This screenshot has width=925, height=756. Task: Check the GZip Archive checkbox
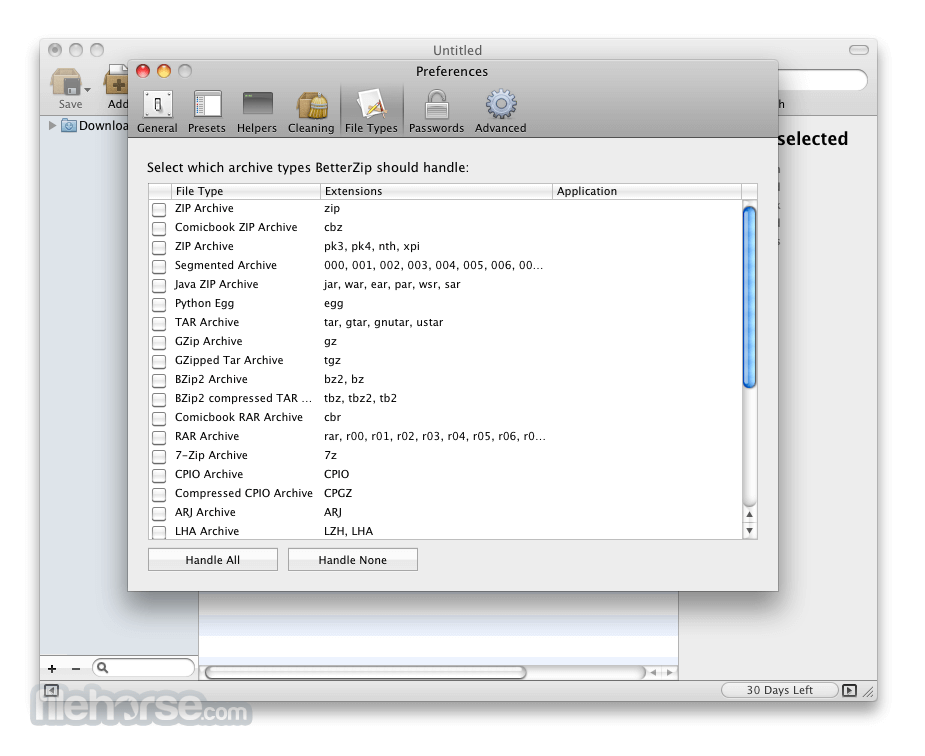[x=159, y=342]
